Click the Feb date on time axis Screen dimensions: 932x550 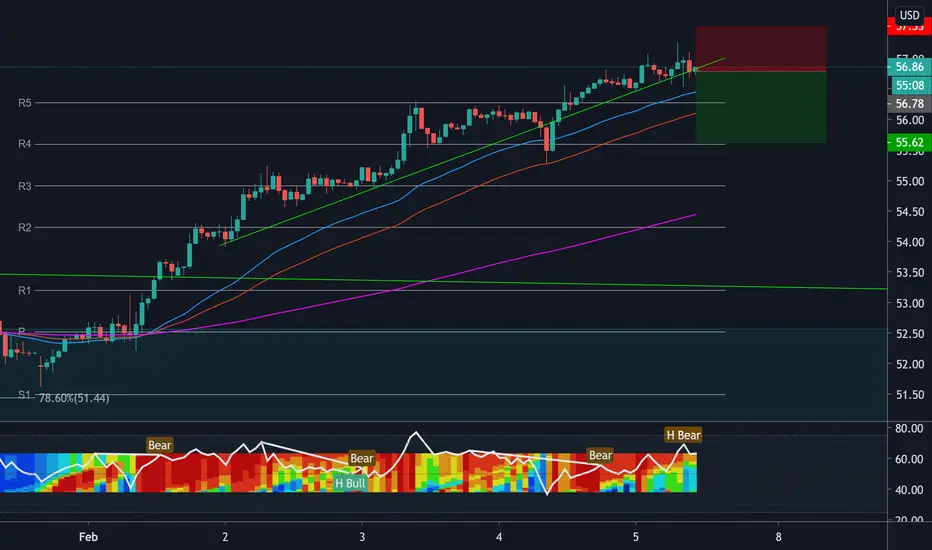coord(88,537)
